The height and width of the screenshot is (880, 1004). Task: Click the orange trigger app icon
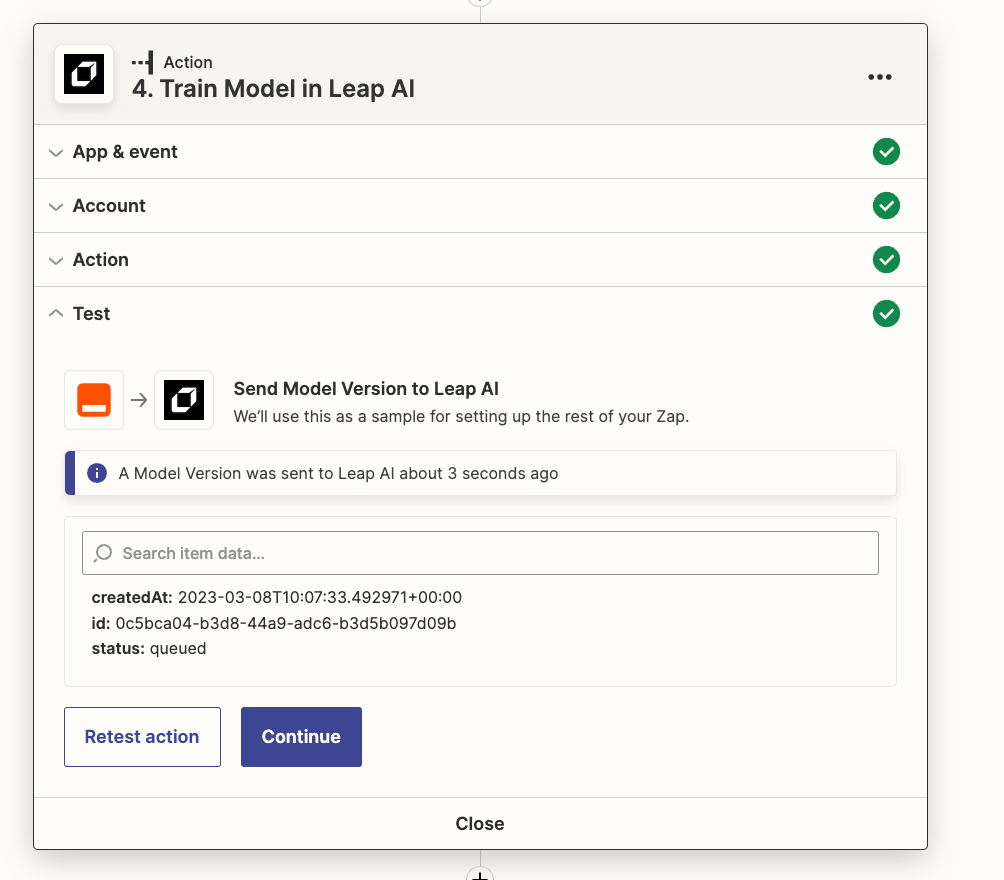(94, 400)
